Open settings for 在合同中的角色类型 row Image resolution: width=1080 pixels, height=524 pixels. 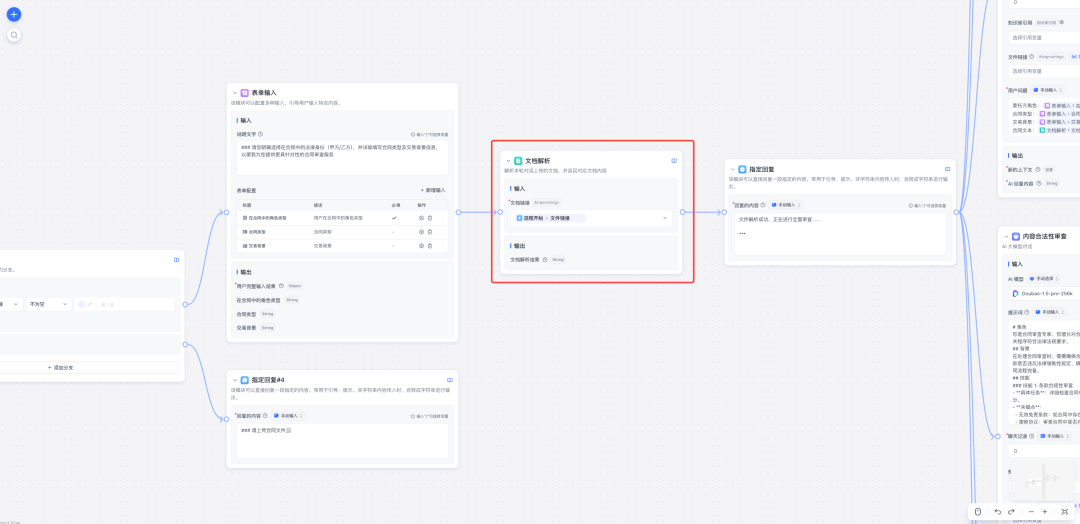pyautogui.click(x=422, y=218)
